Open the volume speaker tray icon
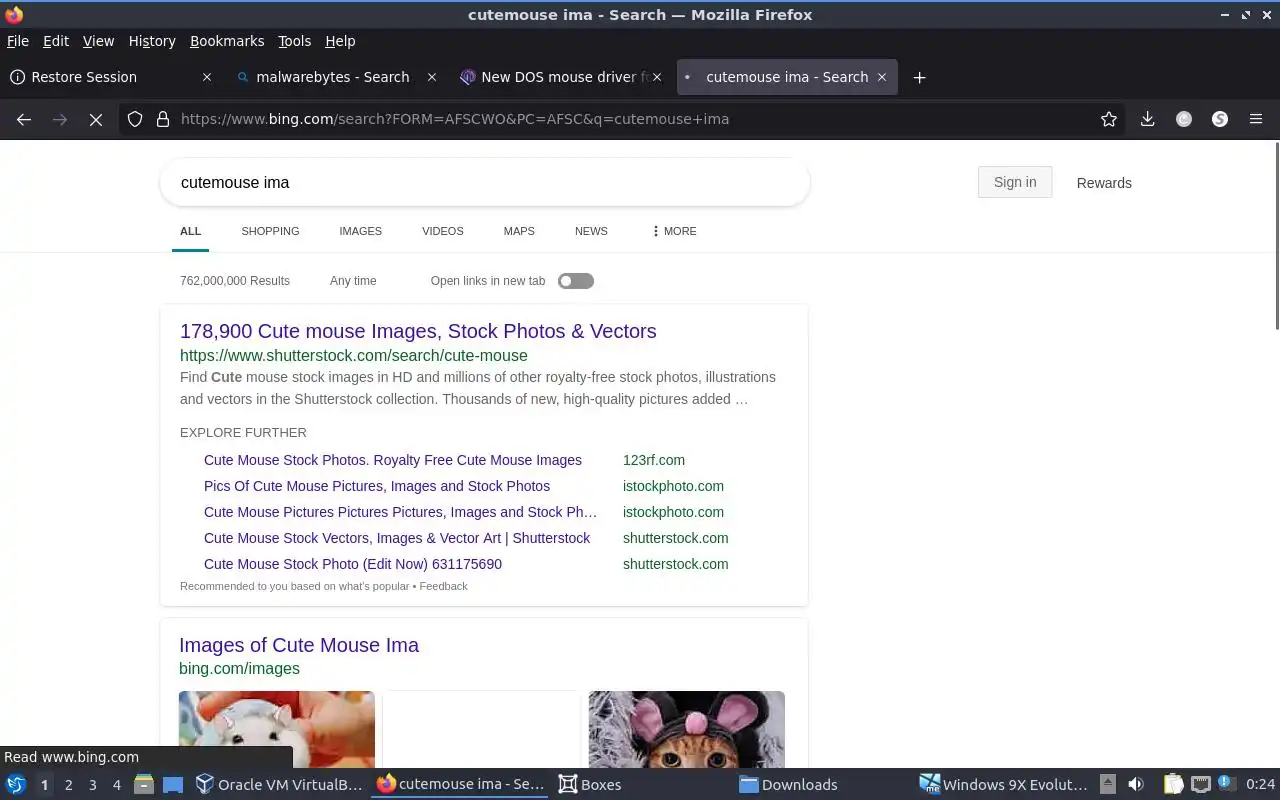 [1136, 785]
